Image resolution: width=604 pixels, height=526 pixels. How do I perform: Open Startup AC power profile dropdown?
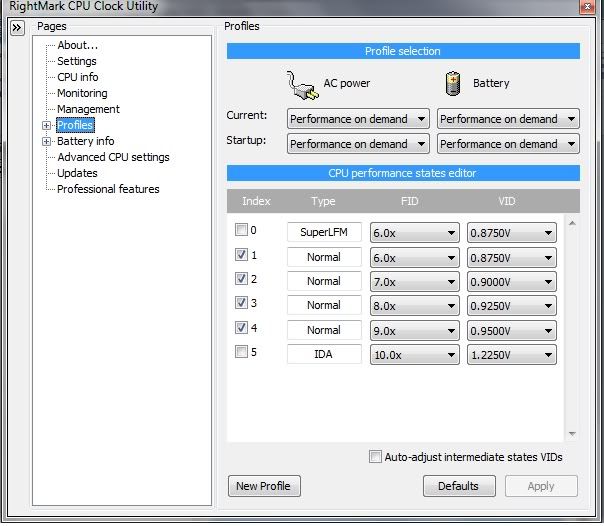(x=358, y=144)
